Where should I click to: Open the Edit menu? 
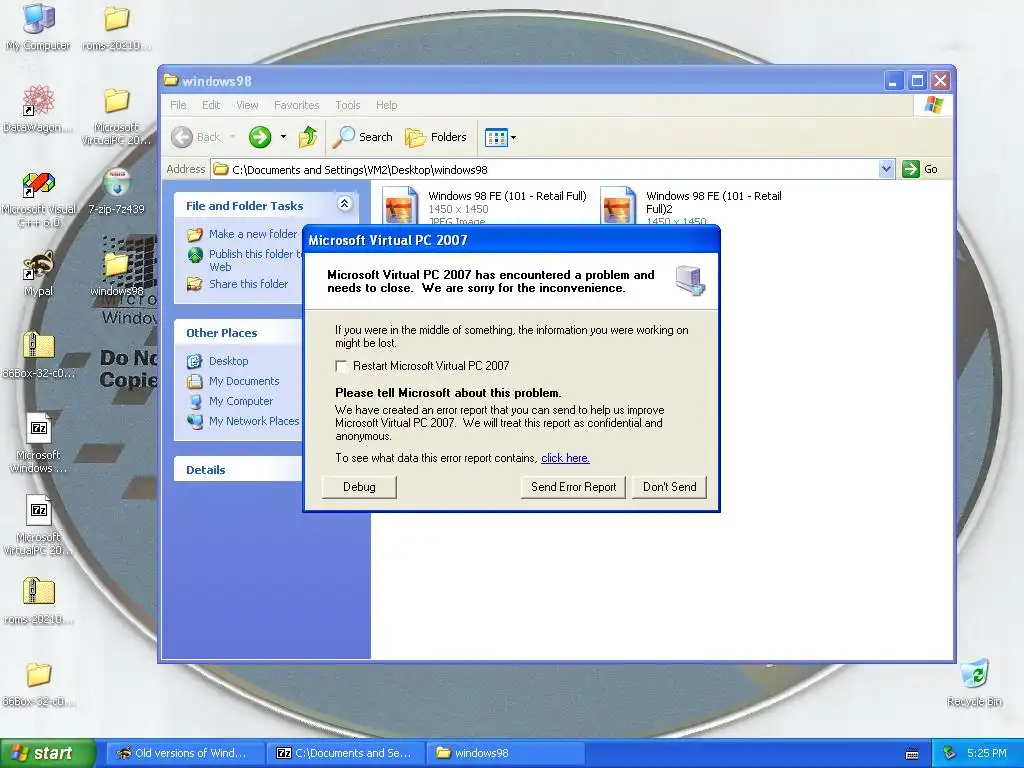tap(211, 105)
